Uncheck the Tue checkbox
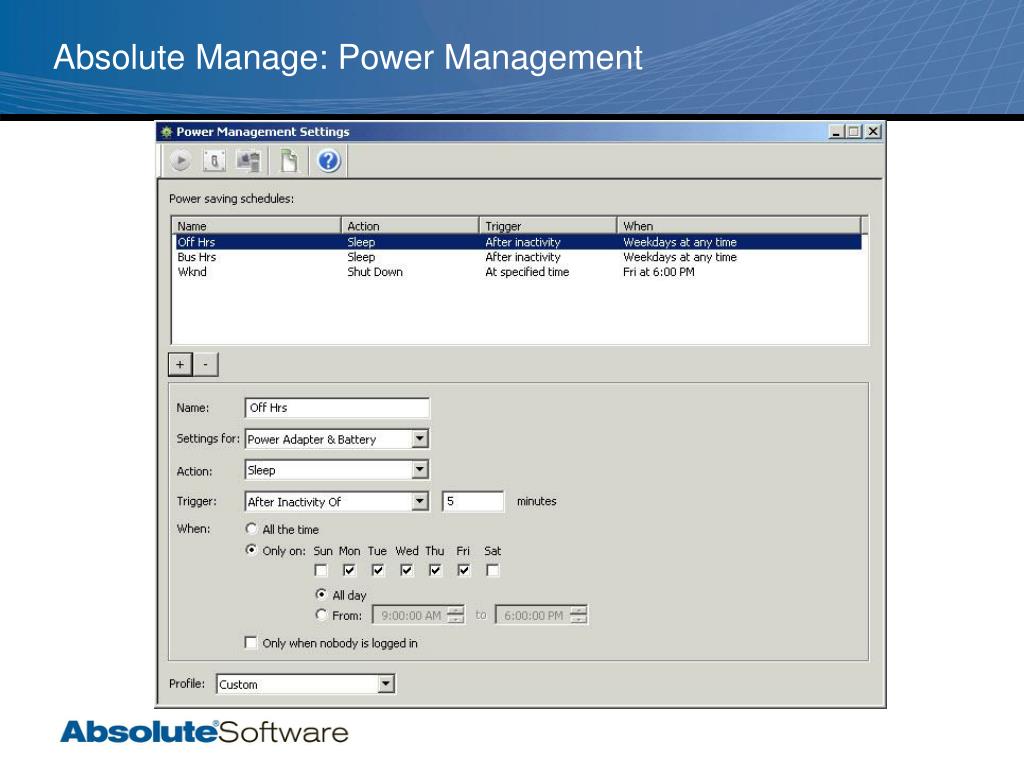The image size is (1024, 768). 378,571
